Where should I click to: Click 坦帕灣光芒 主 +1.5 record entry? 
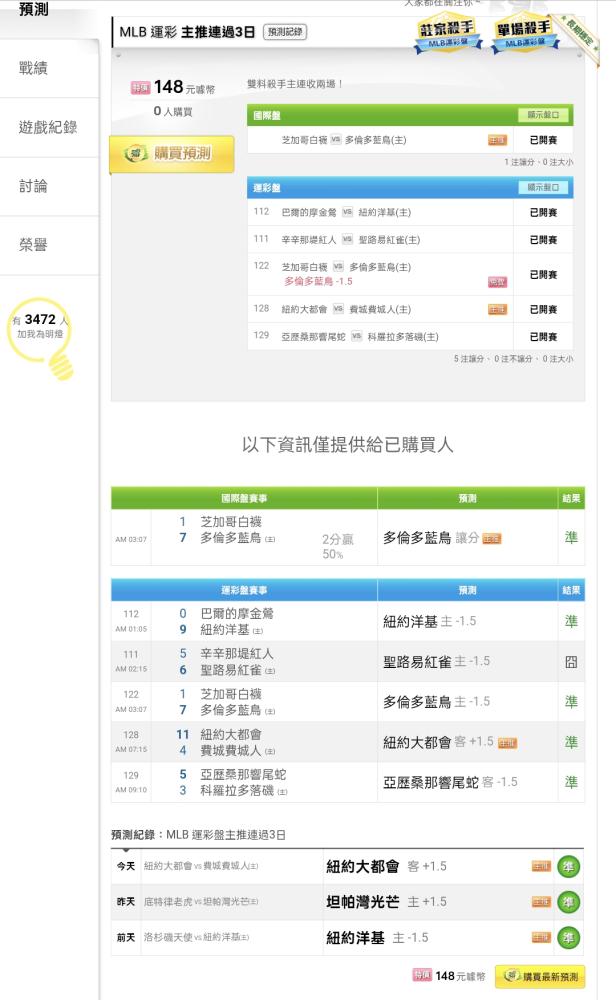(386, 902)
